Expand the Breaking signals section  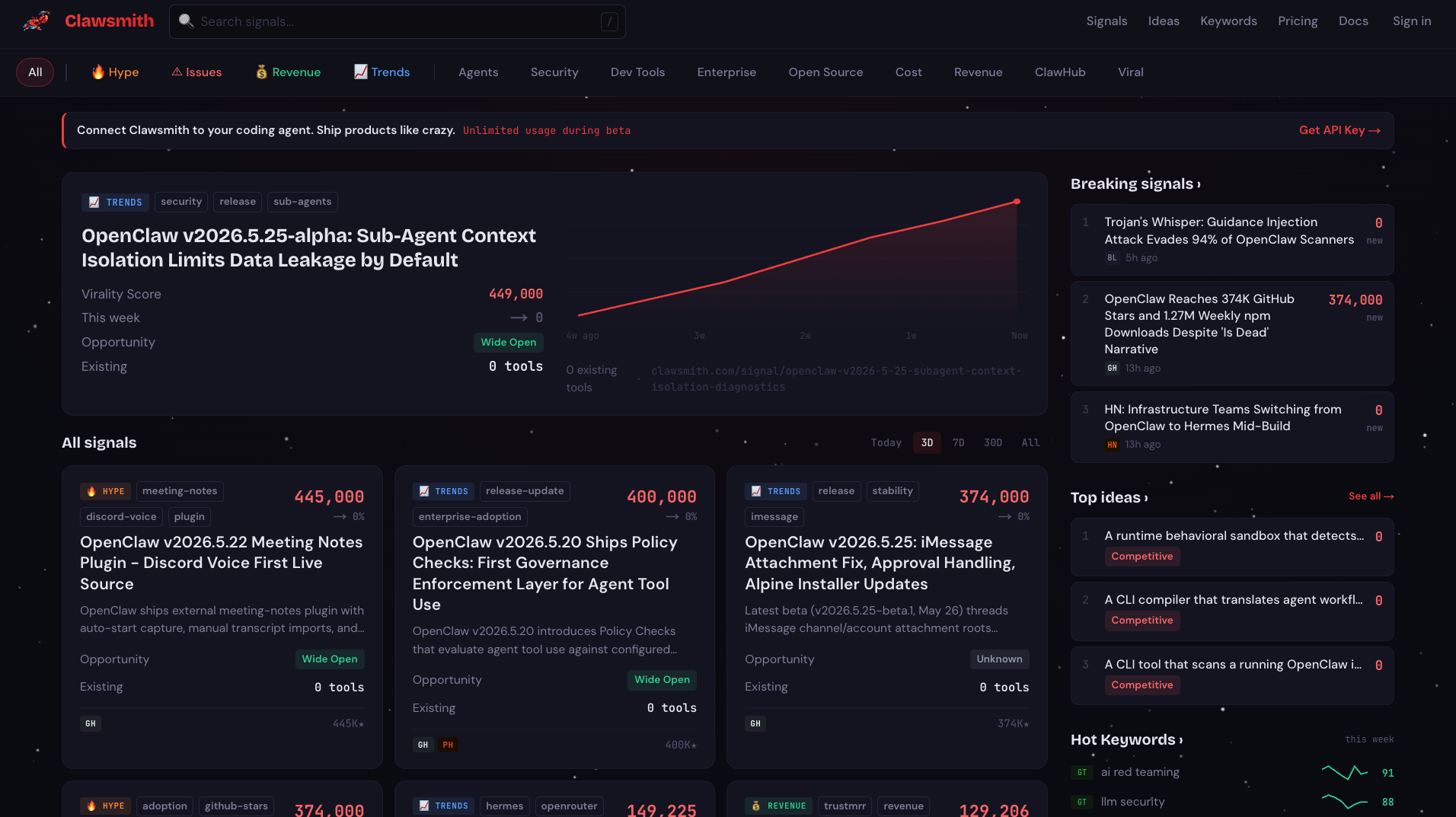tap(1135, 184)
